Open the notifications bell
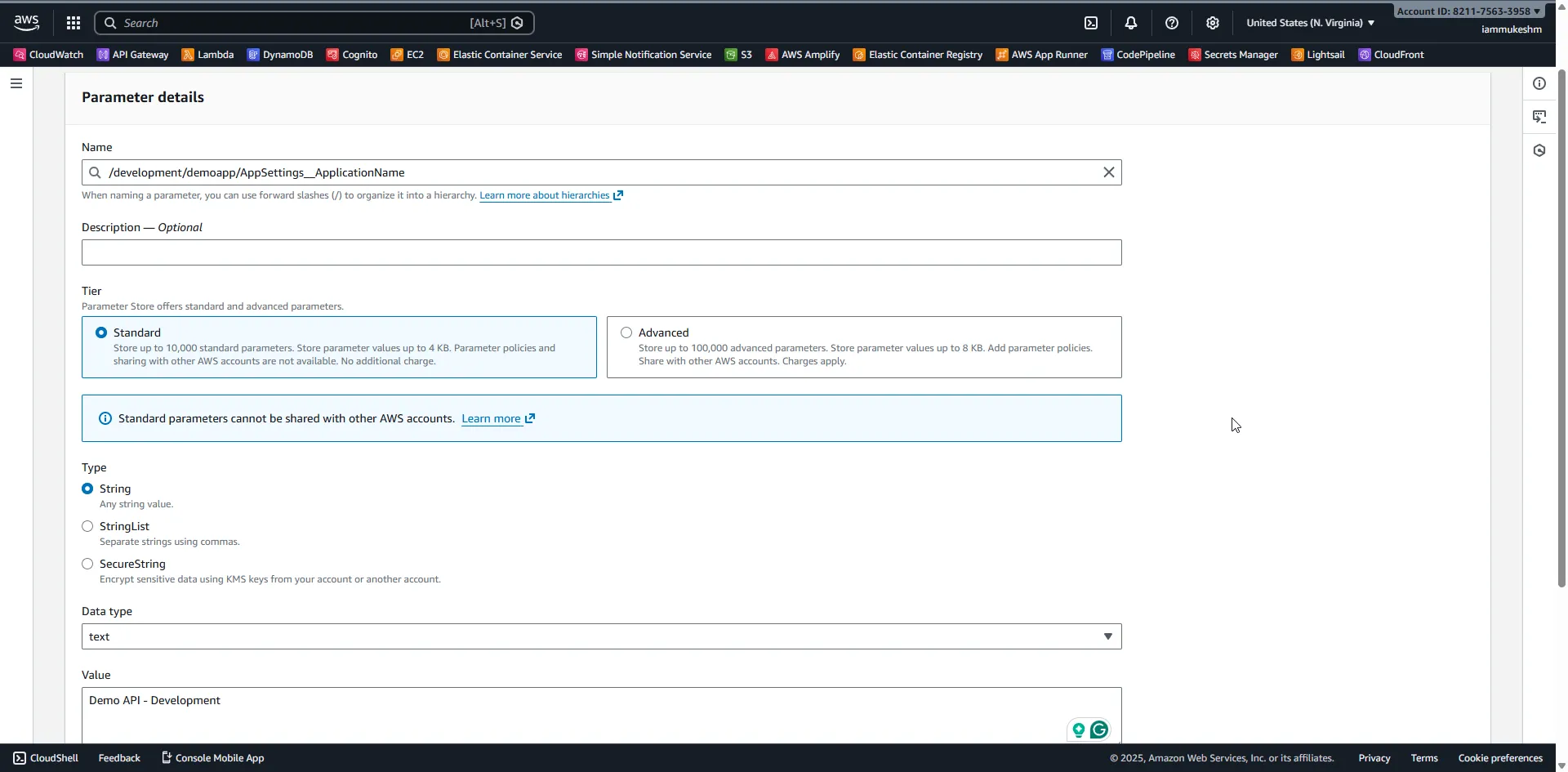This screenshot has width=1568, height=772. pyautogui.click(x=1131, y=22)
